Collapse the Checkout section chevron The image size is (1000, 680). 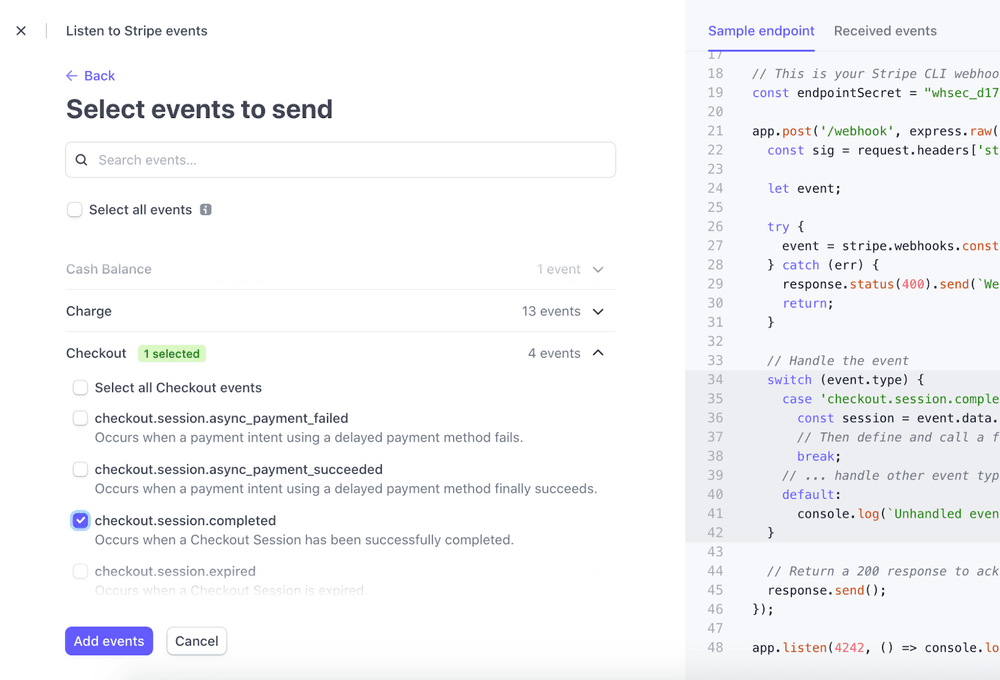tap(598, 353)
